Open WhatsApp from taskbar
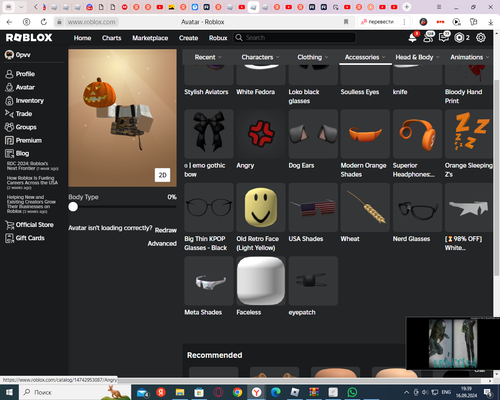The image size is (500, 400). 352,392
